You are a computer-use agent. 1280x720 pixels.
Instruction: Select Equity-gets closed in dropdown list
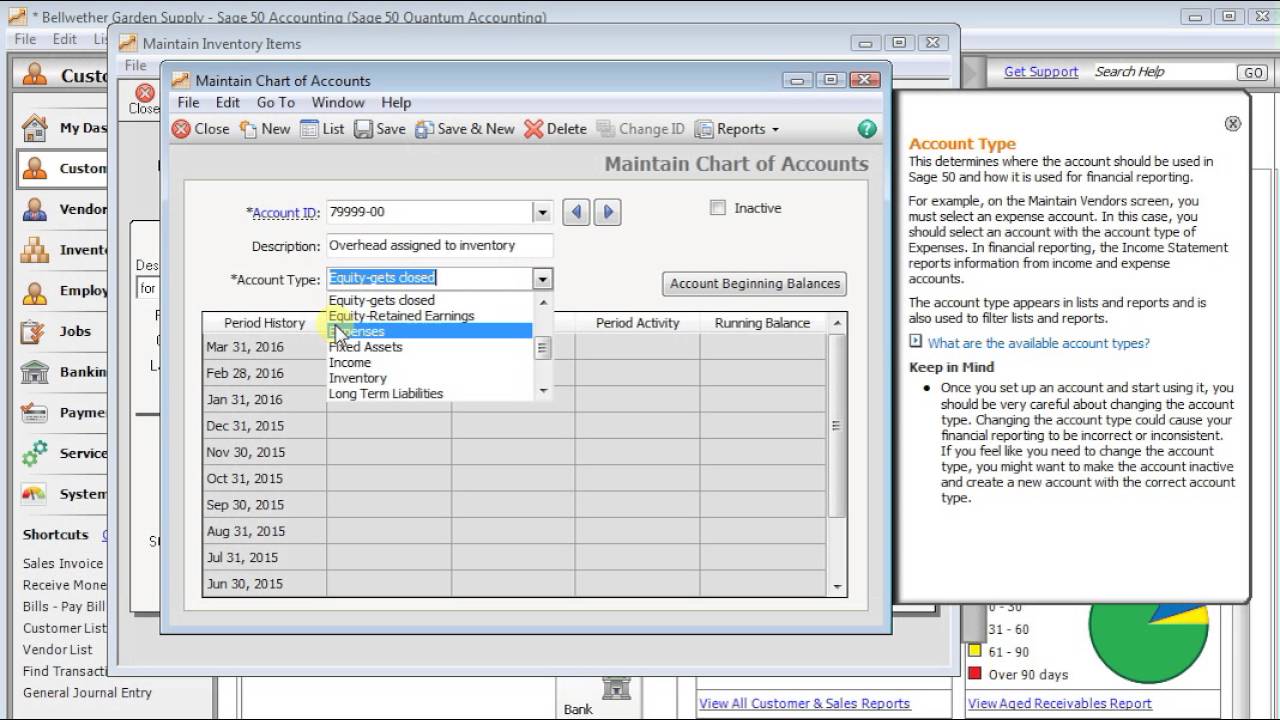[x=382, y=300]
